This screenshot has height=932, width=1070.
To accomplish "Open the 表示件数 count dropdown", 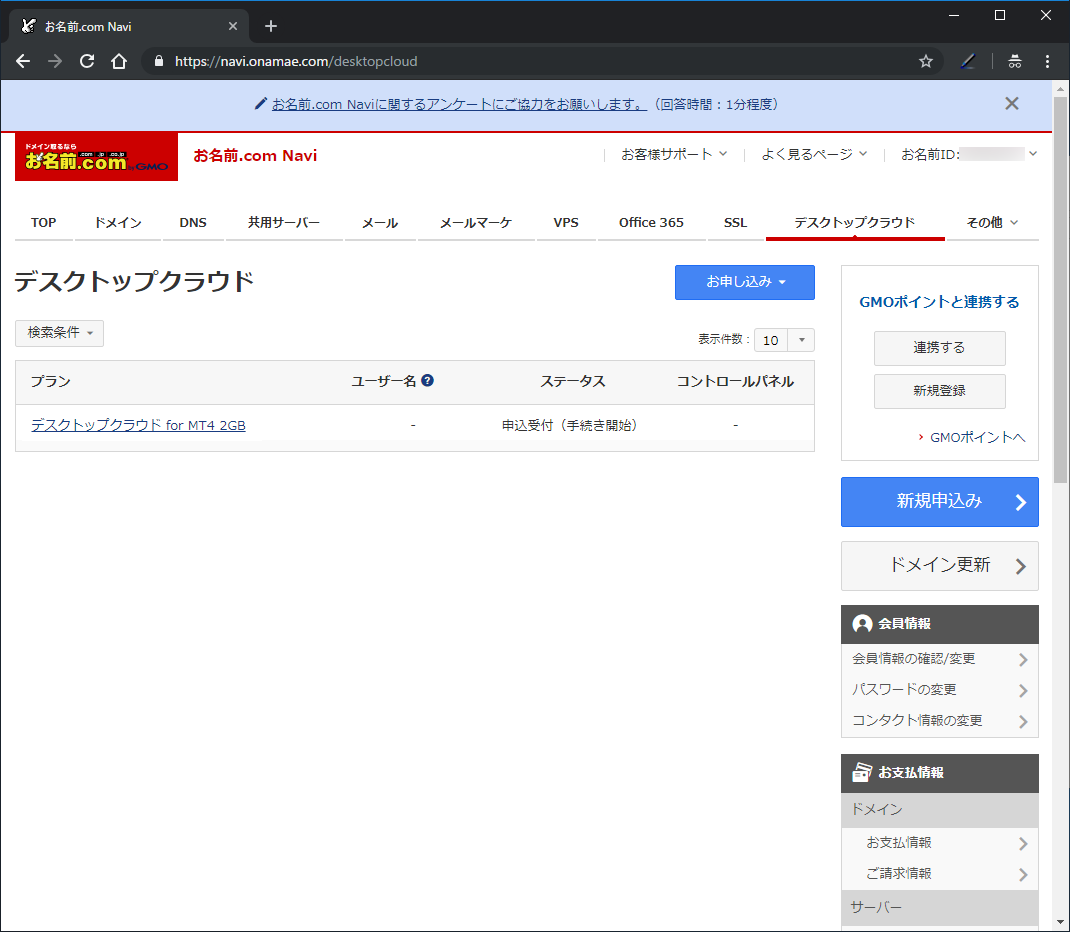I will coord(784,340).
